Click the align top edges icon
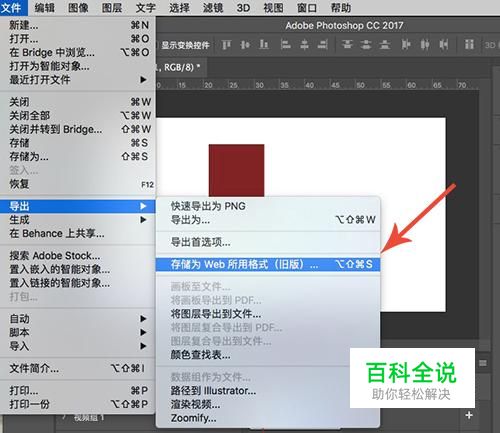The height and width of the screenshot is (433, 500). click(x=226, y=44)
